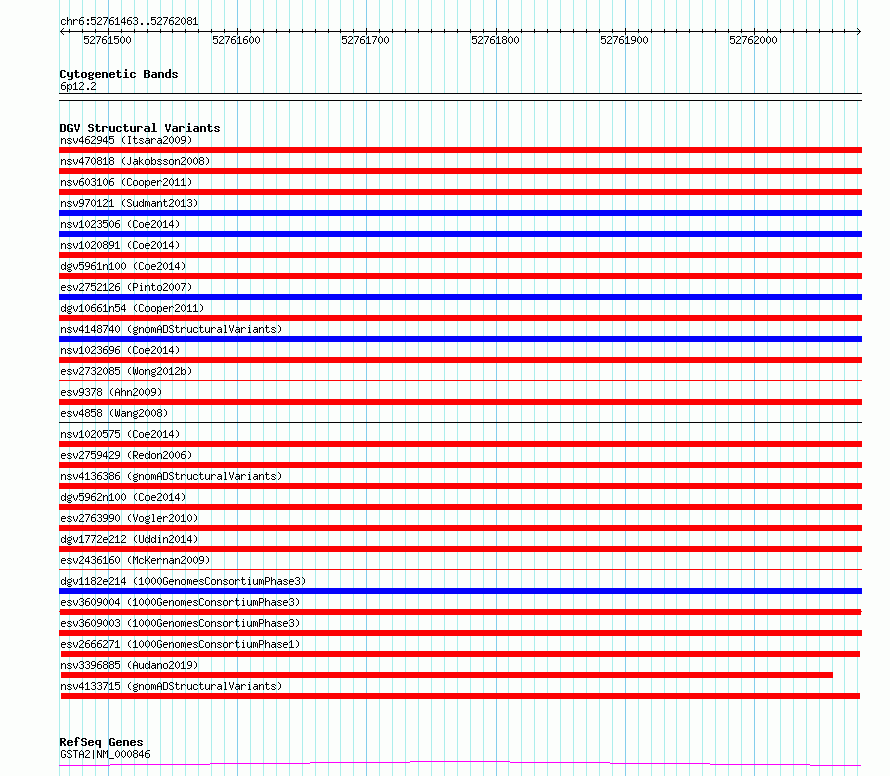Screen dimensions: 890x776
Task: Click the right arrowhead of the ruler
Action: [859, 32]
